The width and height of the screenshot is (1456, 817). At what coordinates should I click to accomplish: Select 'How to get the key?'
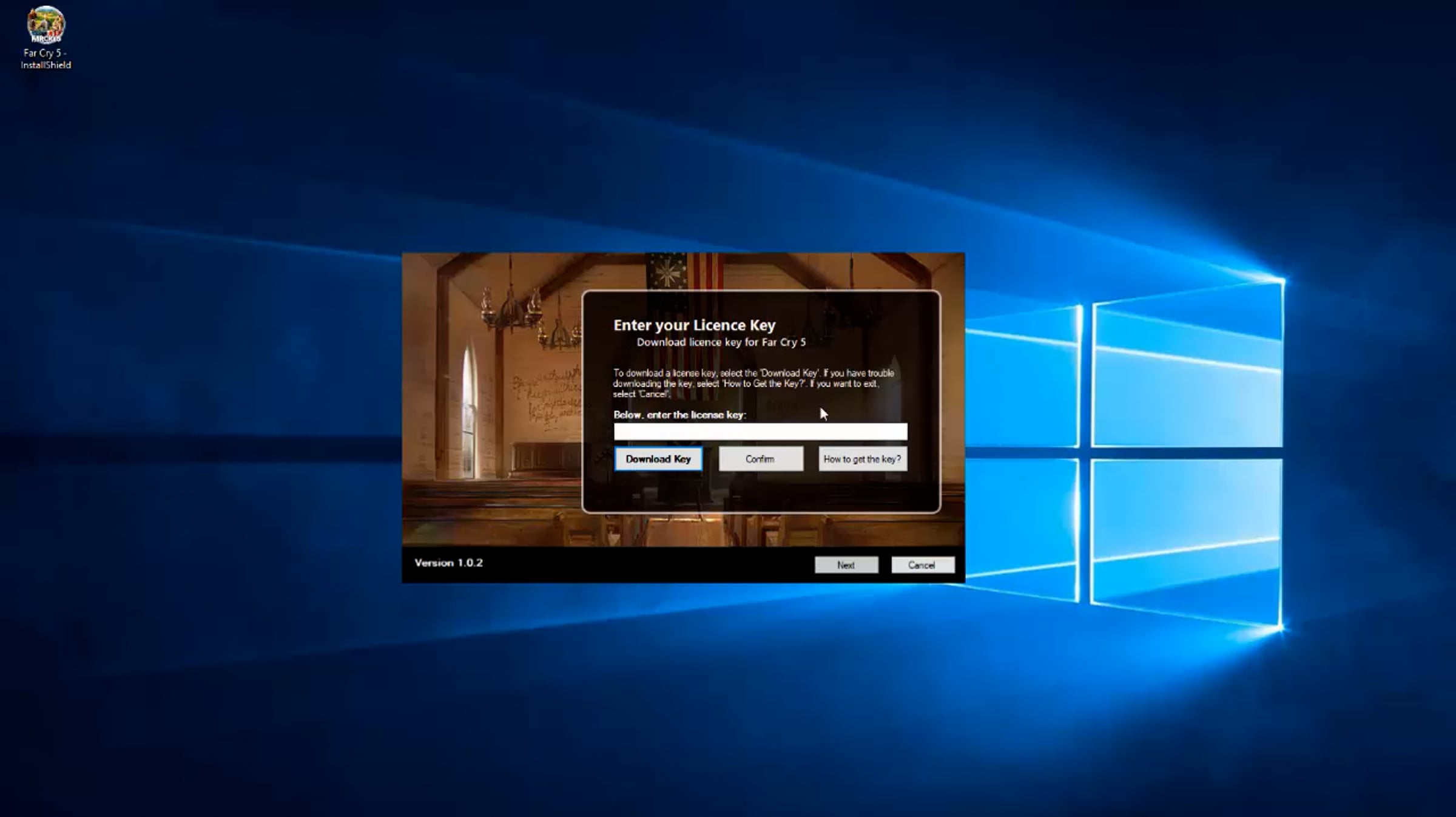(x=862, y=459)
